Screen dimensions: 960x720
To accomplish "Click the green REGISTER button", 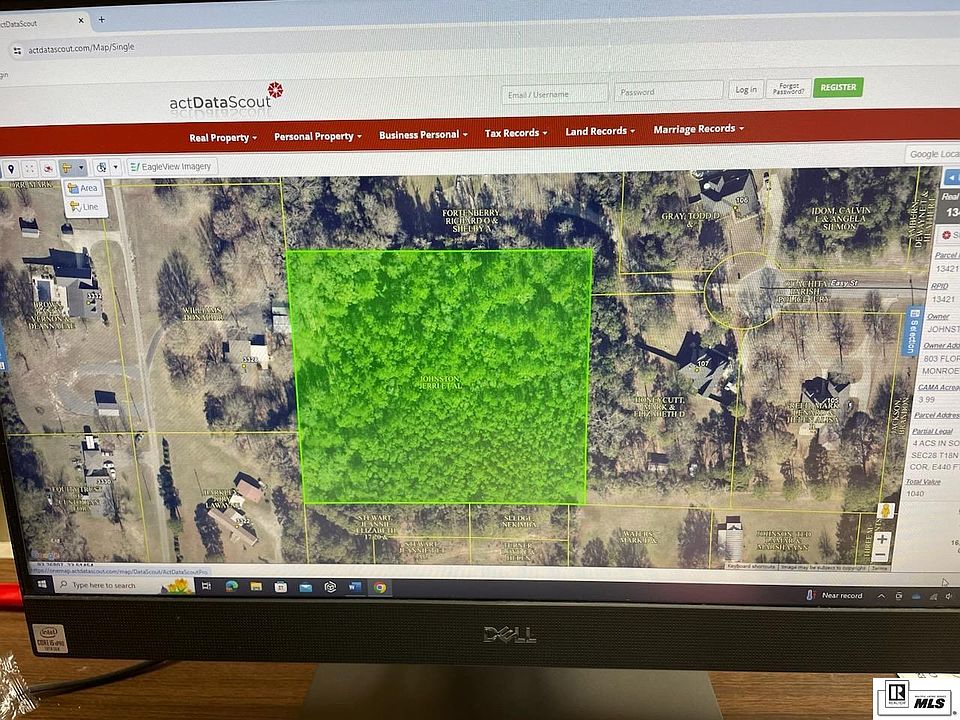I will pyautogui.click(x=838, y=87).
